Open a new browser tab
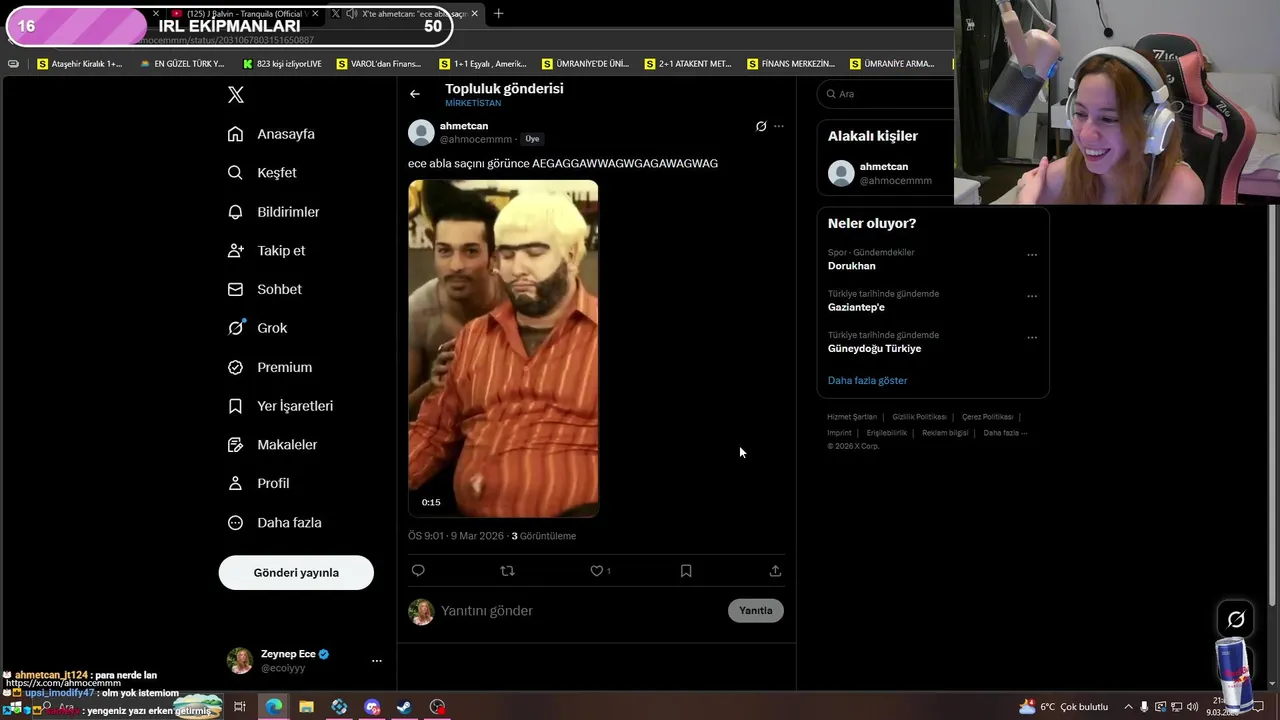Viewport: 1280px width, 720px height. click(x=499, y=14)
